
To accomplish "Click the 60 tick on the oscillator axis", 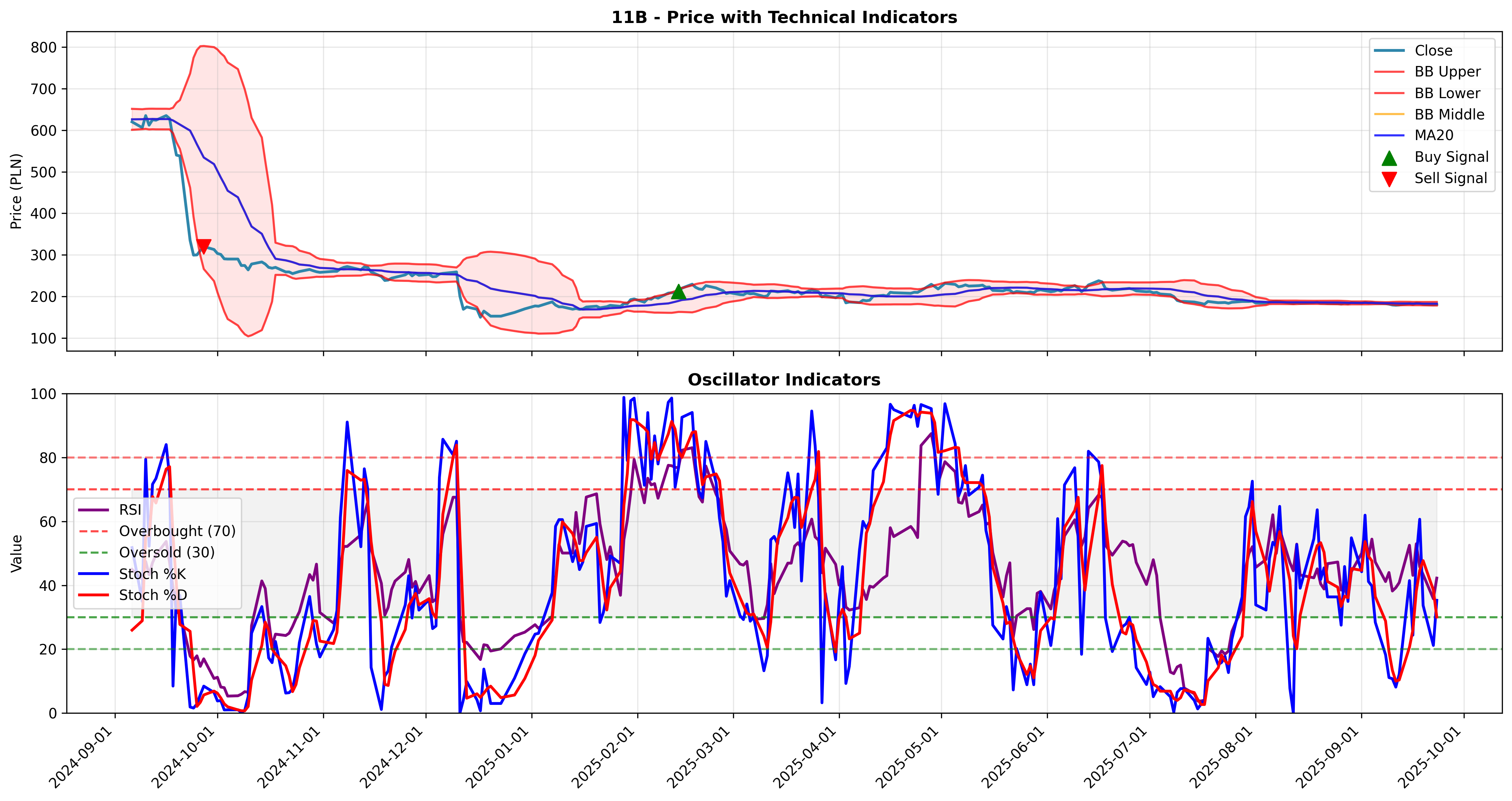I will [x=49, y=522].
